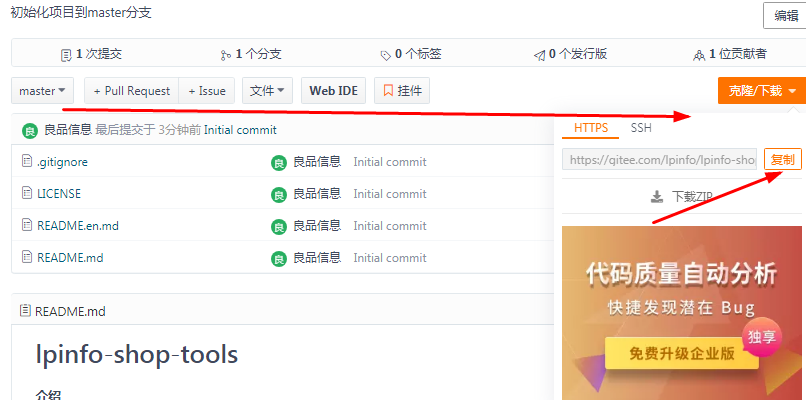The width and height of the screenshot is (806, 400).
Task: Click the bookmark icon in 挂件 button
Action: (389, 91)
